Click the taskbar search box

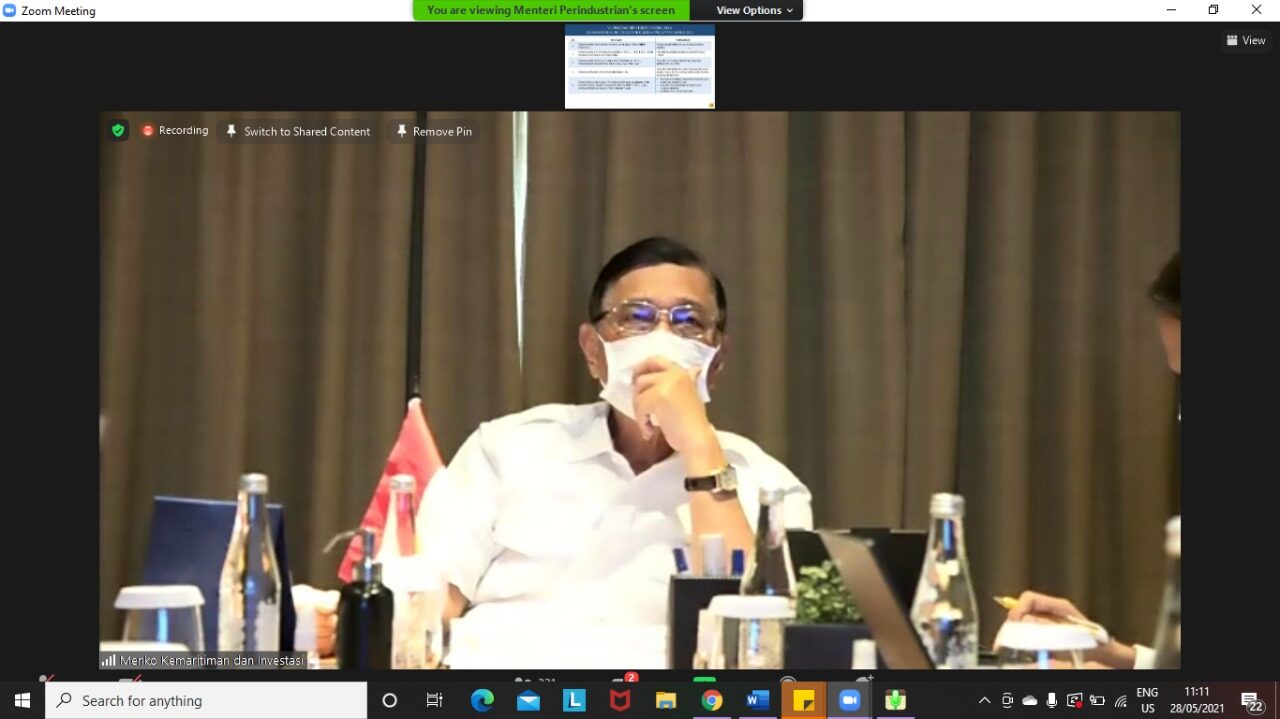click(x=206, y=701)
